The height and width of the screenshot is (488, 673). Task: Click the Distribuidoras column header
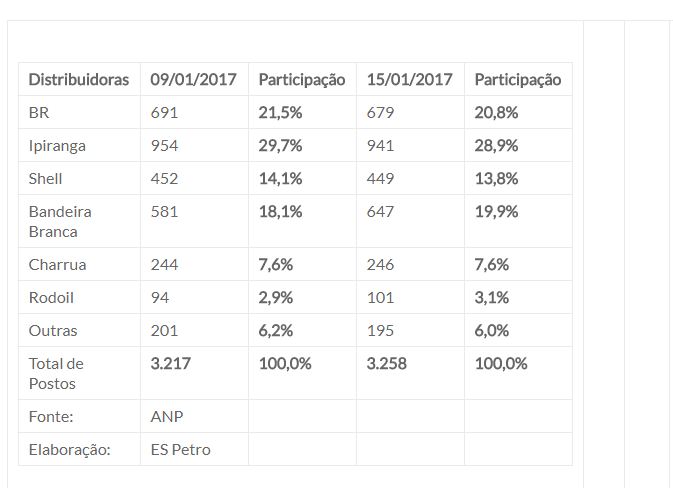[x=79, y=79]
